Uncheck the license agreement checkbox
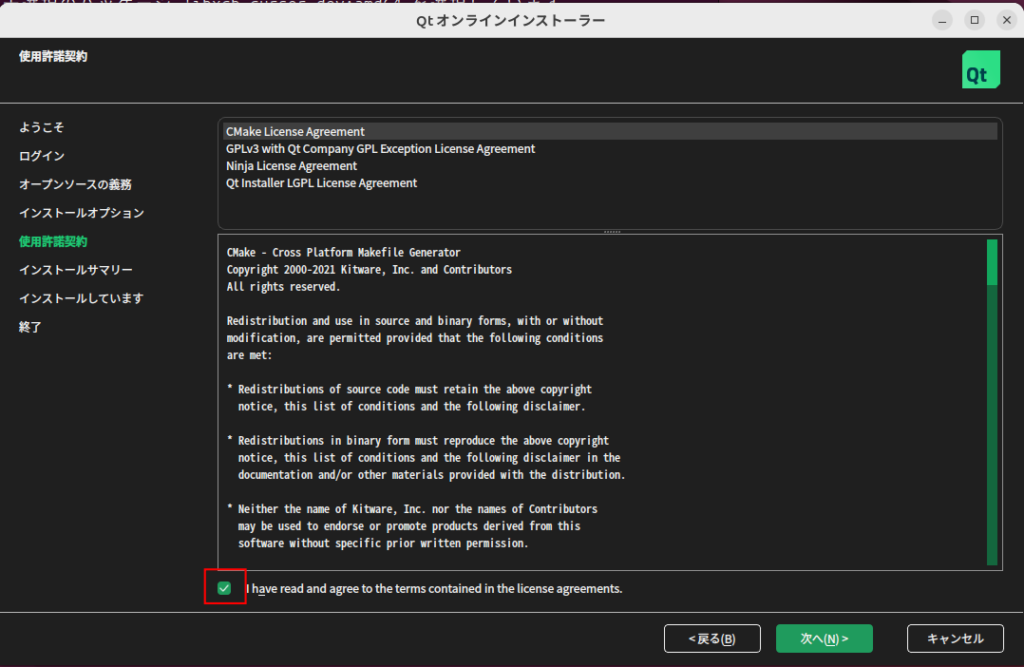This screenshot has width=1024, height=667. [224, 588]
